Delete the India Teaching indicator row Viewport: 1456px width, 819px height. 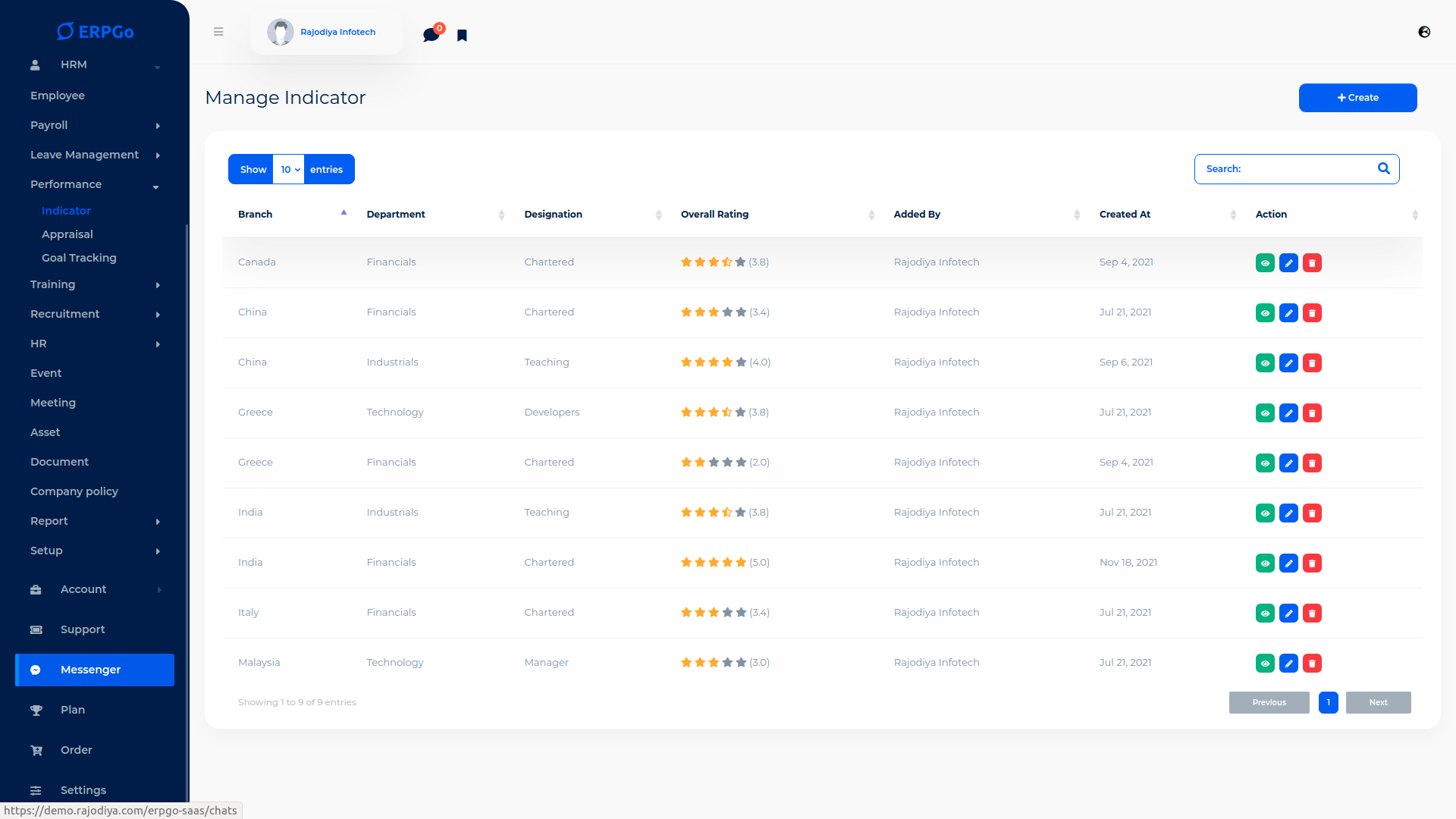point(1312,513)
